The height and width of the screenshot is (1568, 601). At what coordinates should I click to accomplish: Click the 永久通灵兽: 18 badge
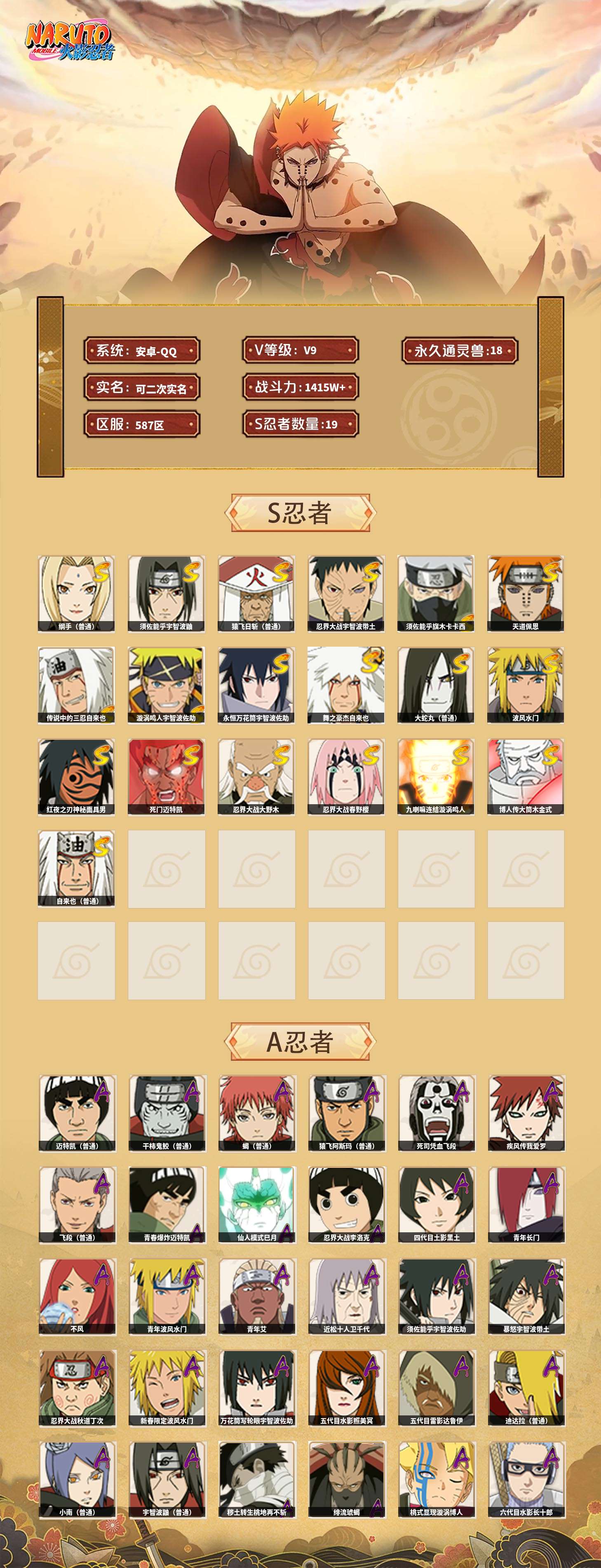459,351
